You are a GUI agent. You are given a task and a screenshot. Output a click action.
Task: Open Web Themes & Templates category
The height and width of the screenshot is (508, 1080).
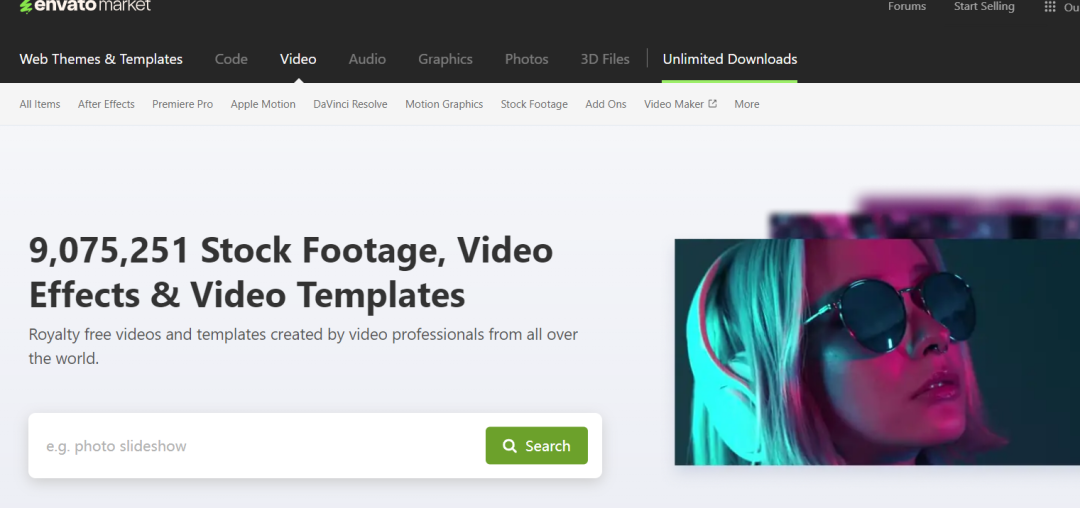tap(101, 59)
